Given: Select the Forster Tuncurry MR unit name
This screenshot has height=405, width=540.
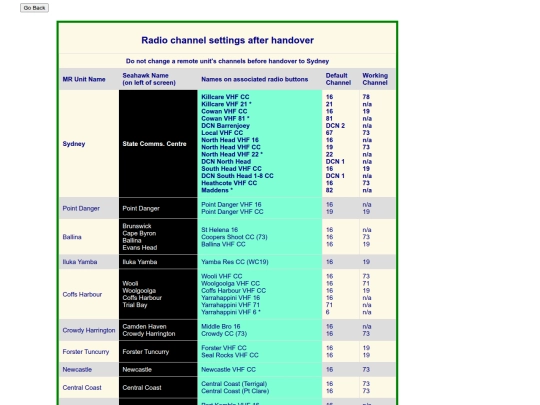Looking at the screenshot, I should pos(86,352).
